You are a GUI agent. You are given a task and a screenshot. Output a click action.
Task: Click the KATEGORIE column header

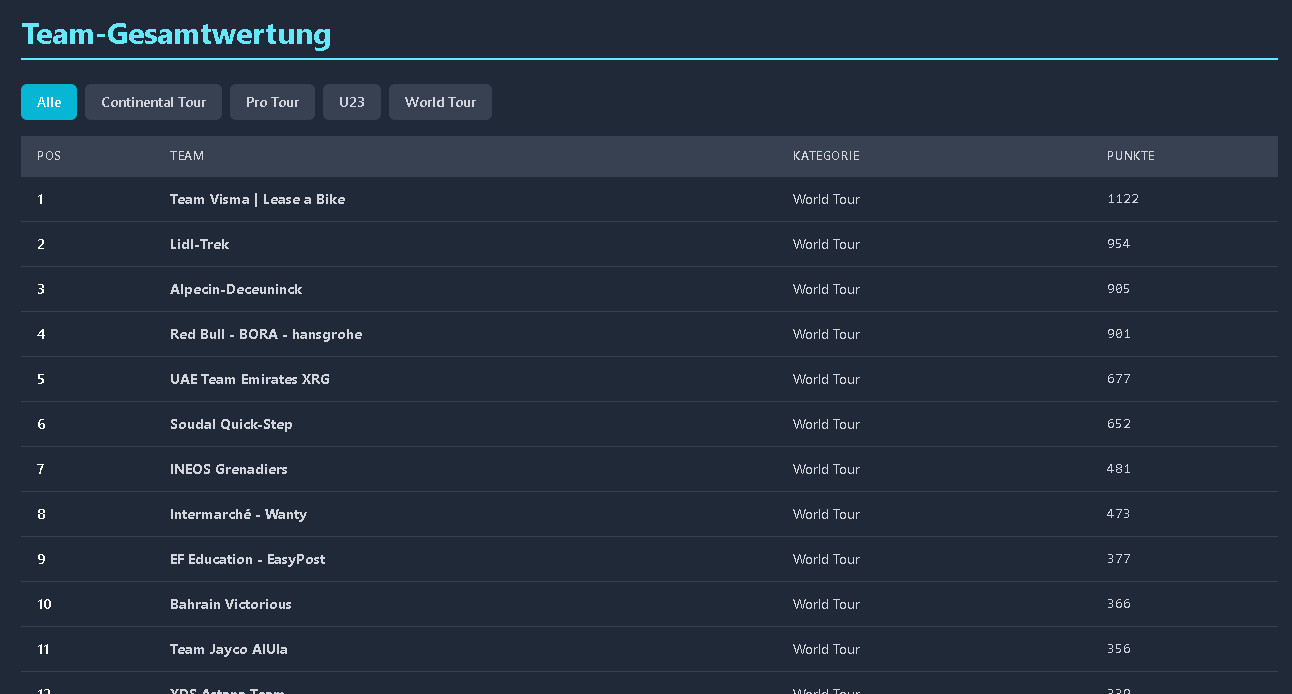(x=826, y=156)
